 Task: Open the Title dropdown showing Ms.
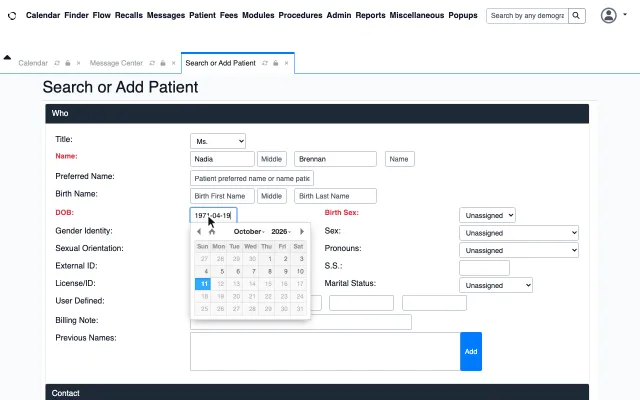[x=218, y=141]
